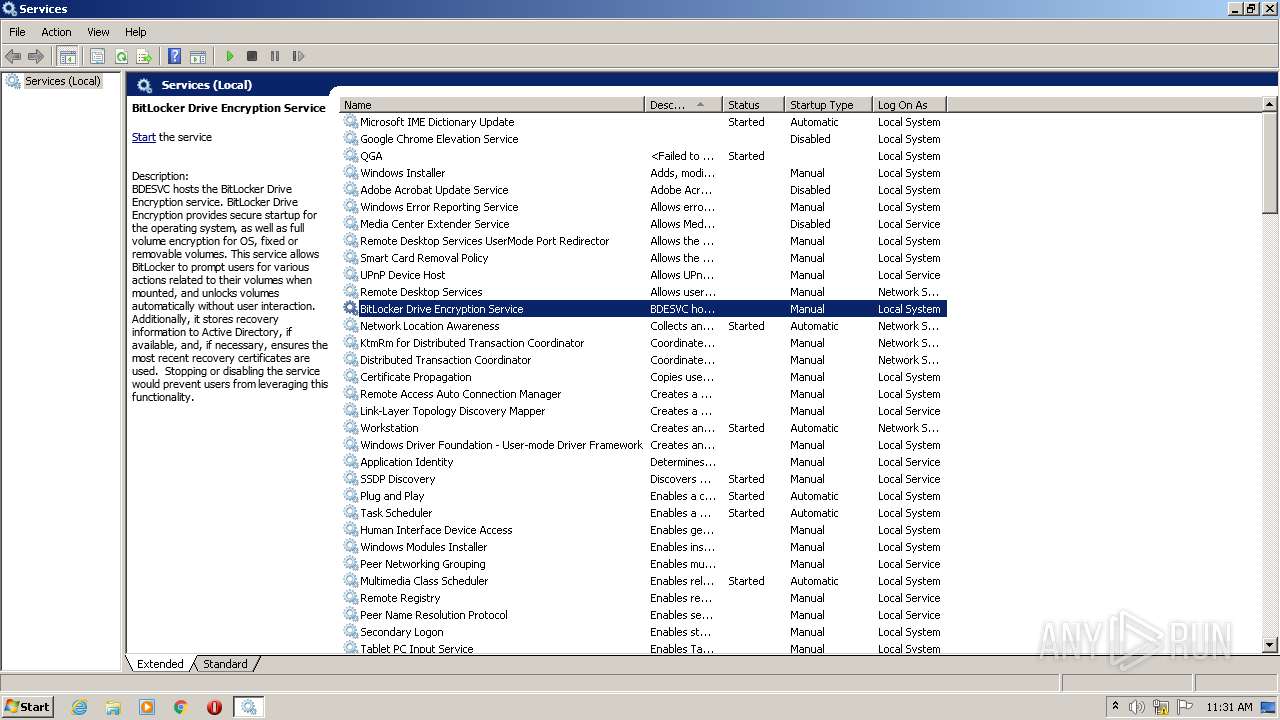Screen dimensions: 1280x720
Task: Click the Forward arrow toolbar icon
Action: [36, 56]
